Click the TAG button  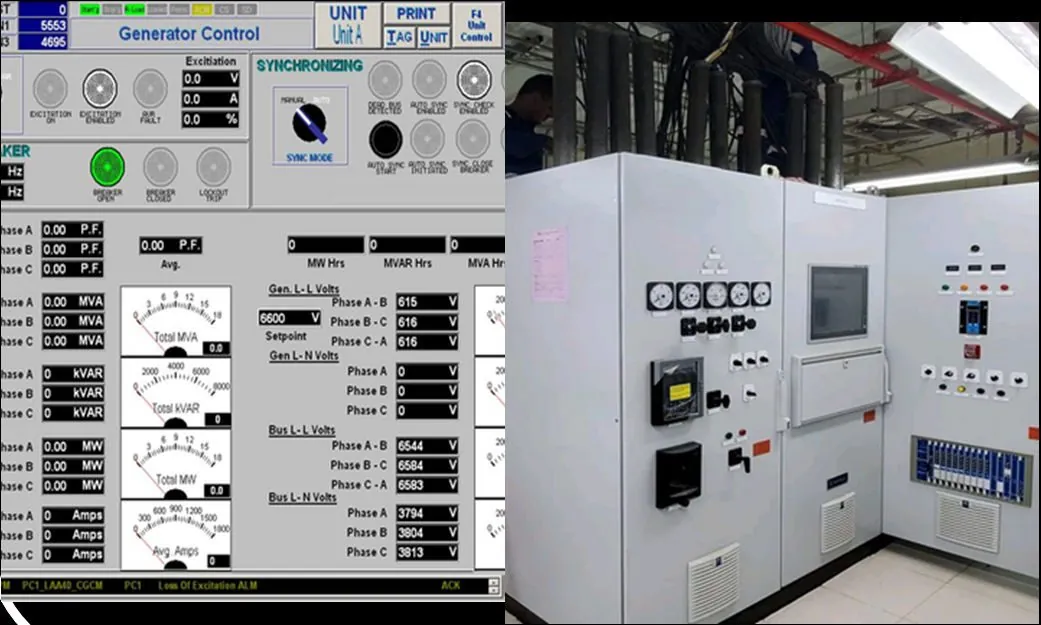point(400,37)
